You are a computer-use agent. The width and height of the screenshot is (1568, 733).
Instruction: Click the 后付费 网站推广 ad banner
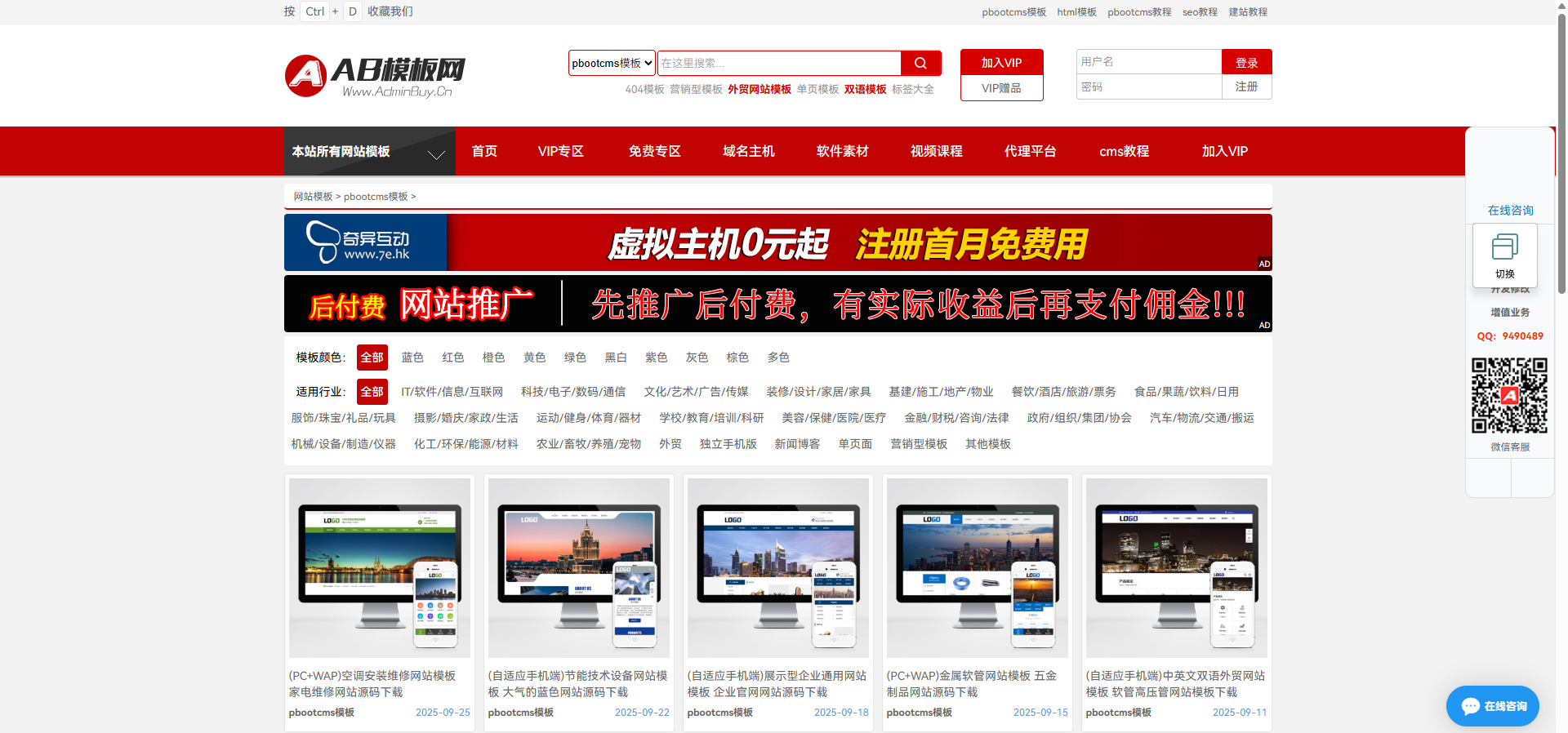click(777, 304)
